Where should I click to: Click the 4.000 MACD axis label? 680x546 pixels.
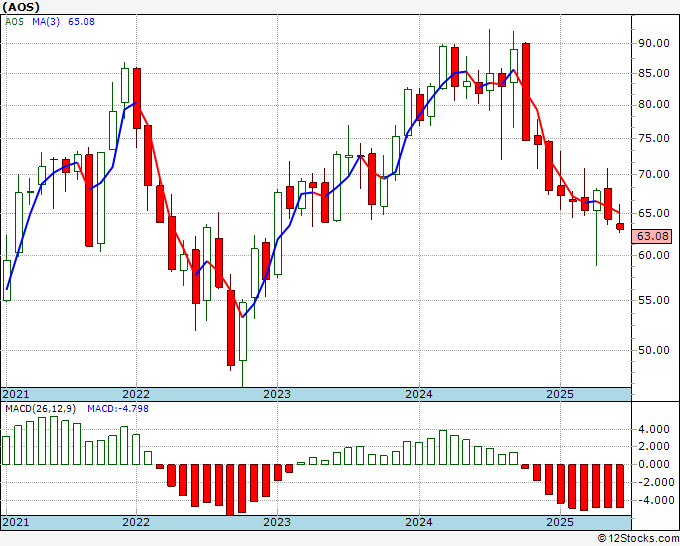click(655, 429)
